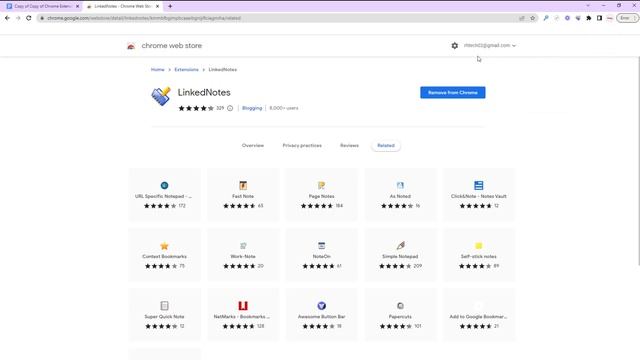This screenshot has width=640, height=360.
Task: Open a new tab with the plus button
Action: pyautogui.click(x=170, y=6)
